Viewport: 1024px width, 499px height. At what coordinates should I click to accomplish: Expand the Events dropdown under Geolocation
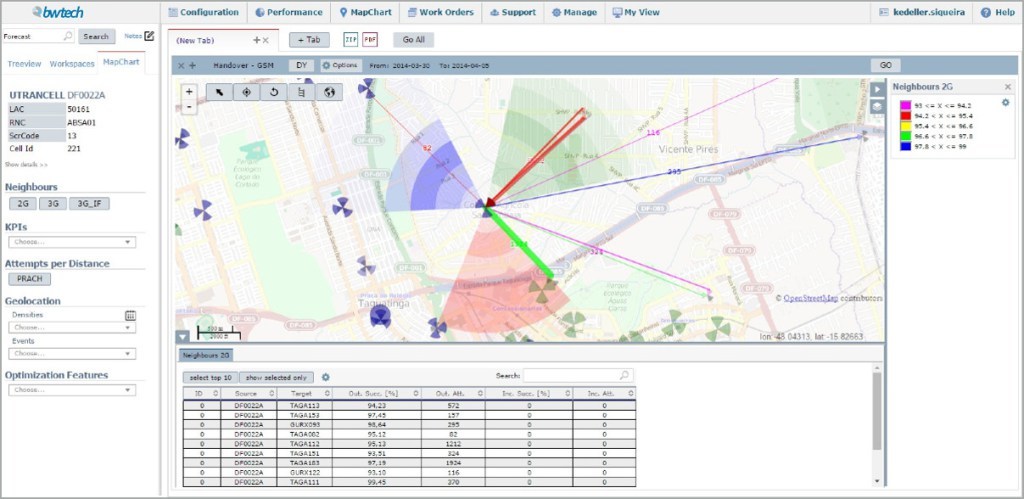(71, 353)
